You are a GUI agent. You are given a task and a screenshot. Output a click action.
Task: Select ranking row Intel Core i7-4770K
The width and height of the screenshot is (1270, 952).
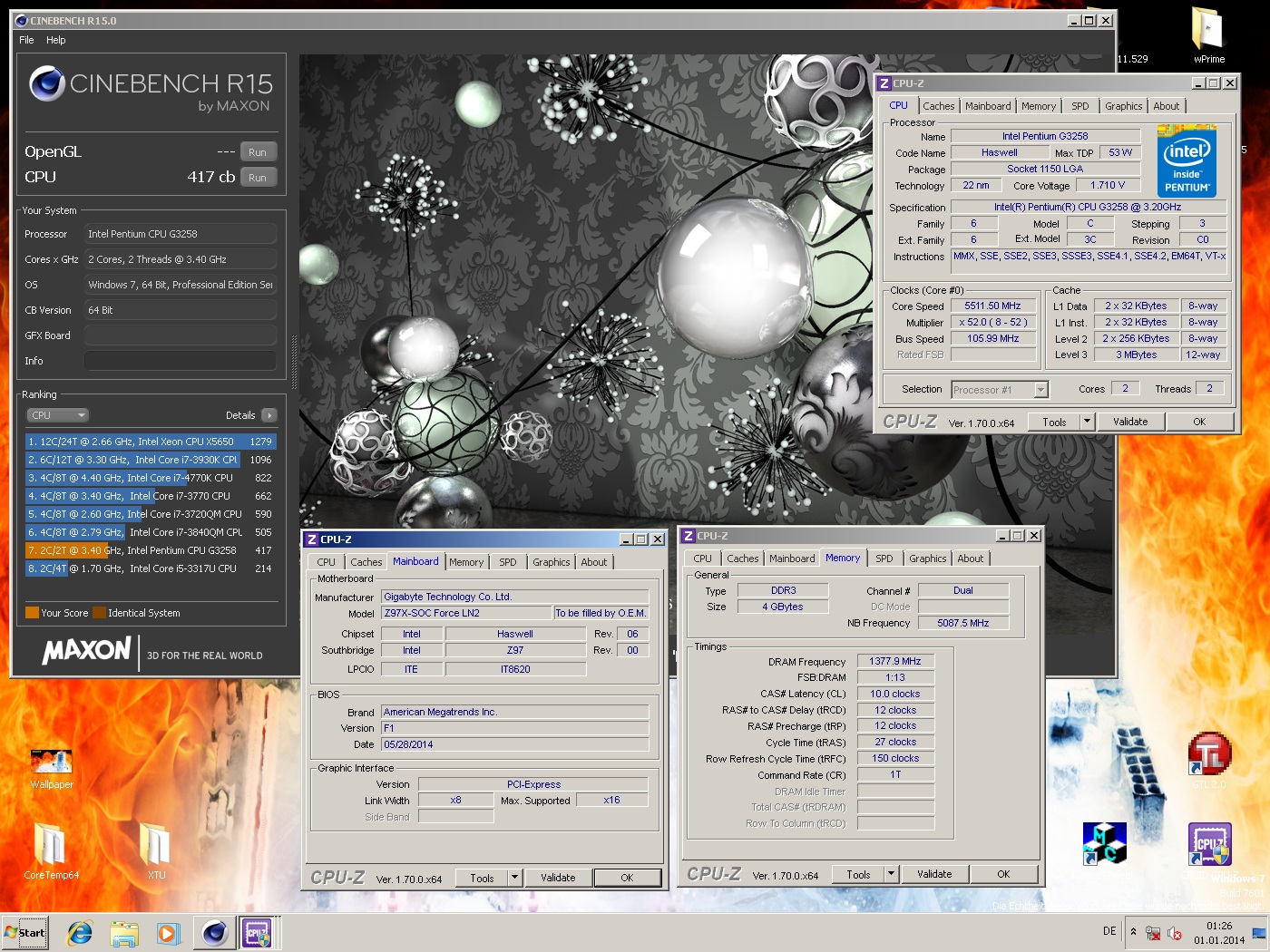151,478
